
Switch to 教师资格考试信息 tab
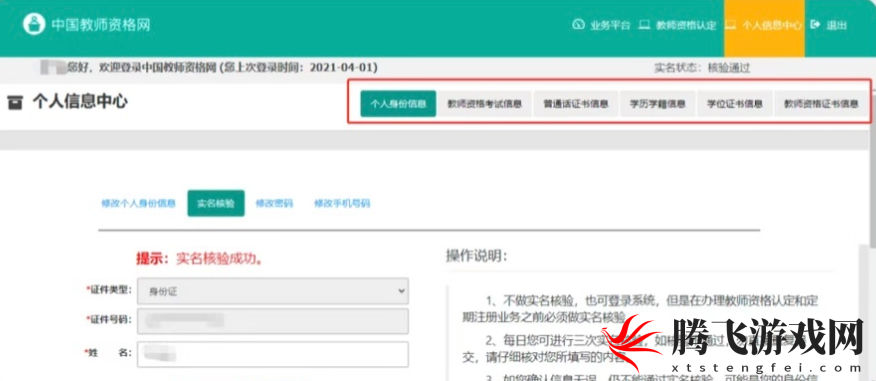484,104
